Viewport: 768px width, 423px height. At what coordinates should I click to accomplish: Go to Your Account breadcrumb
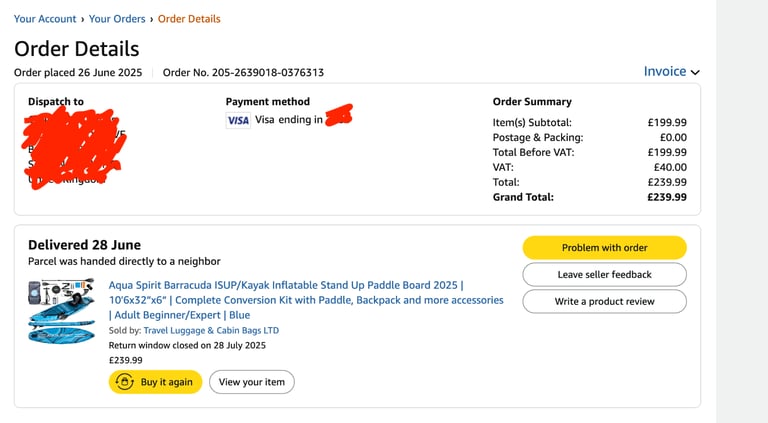[45, 19]
